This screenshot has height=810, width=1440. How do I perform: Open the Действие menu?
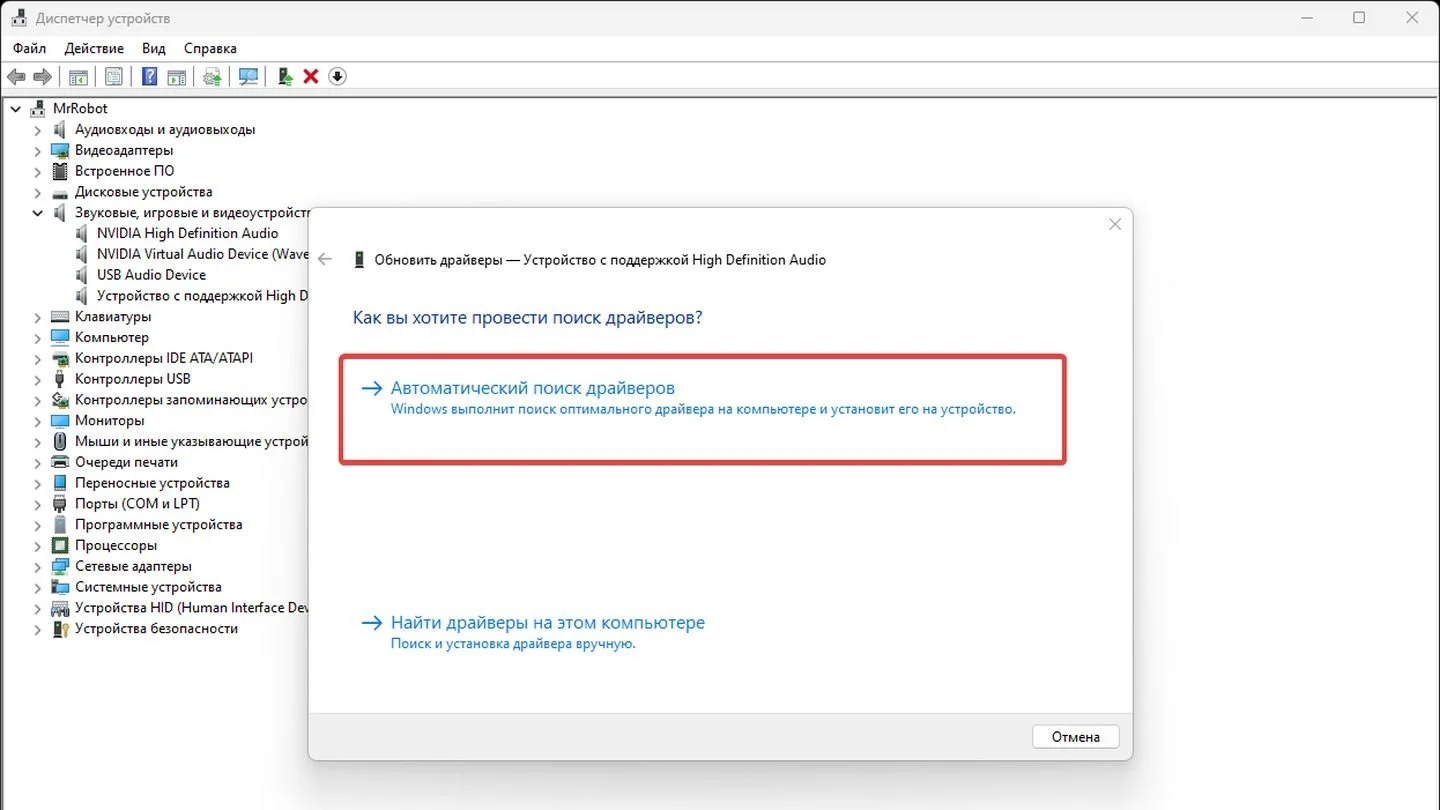coord(94,48)
